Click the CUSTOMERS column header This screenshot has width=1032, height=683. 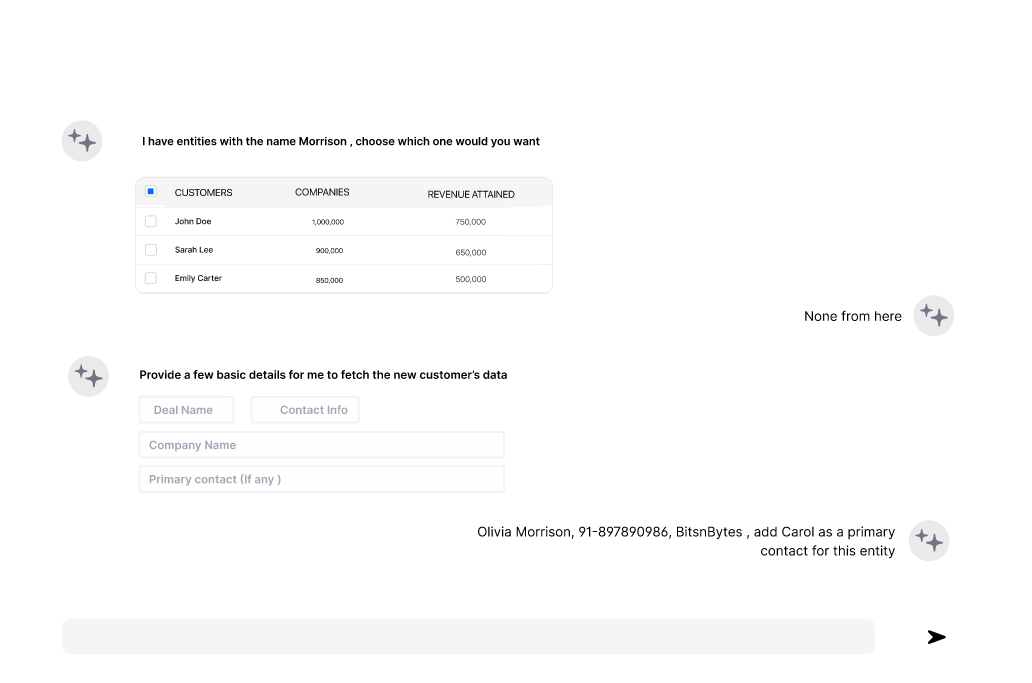203,193
